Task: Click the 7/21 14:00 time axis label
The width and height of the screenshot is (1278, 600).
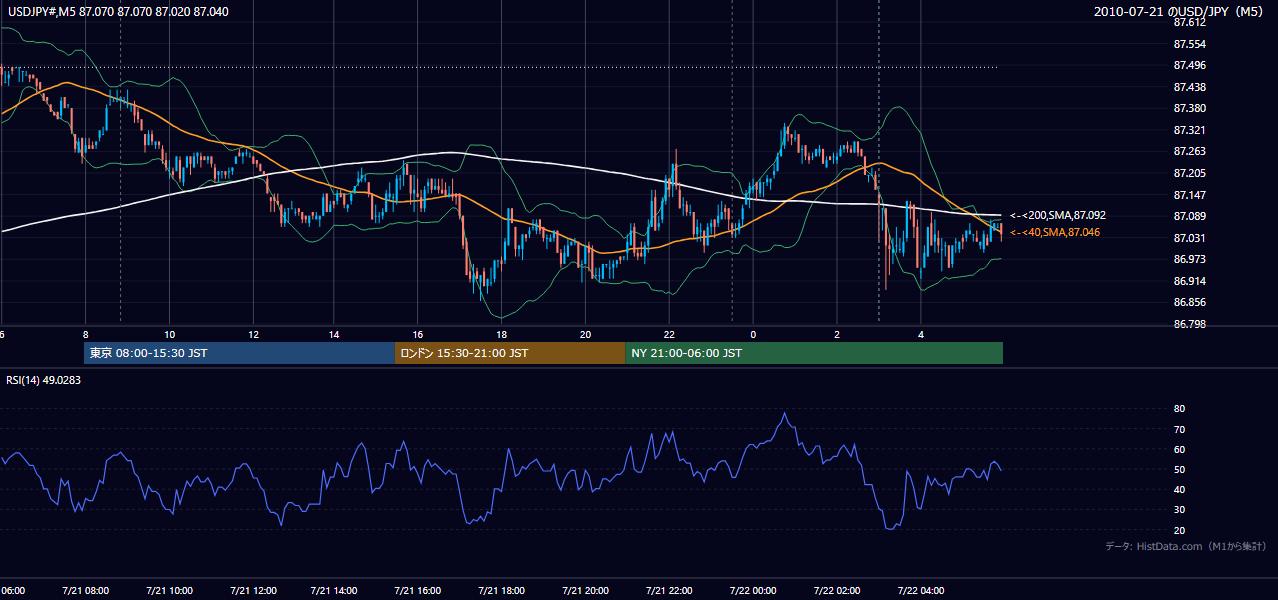Action: 335,590
